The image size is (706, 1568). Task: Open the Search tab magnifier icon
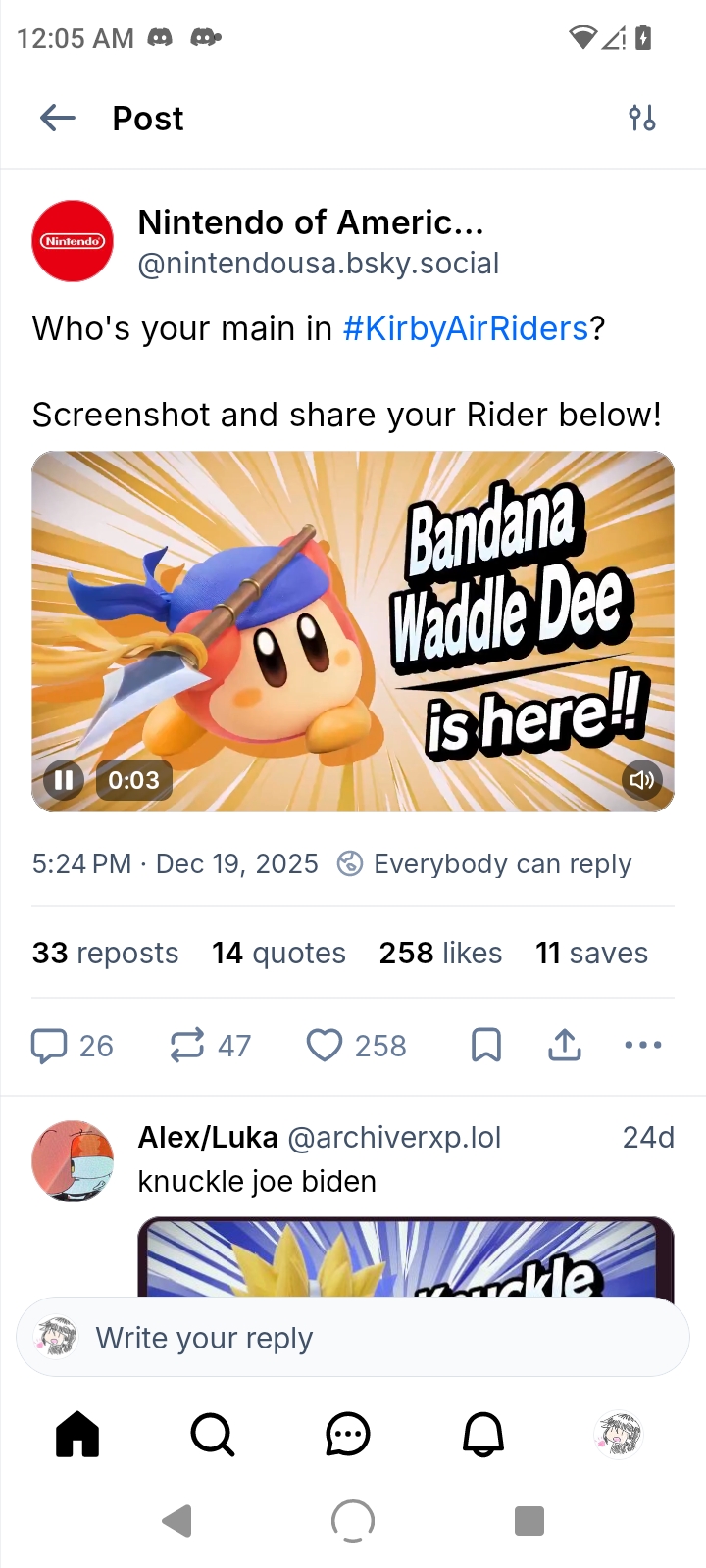212,1435
